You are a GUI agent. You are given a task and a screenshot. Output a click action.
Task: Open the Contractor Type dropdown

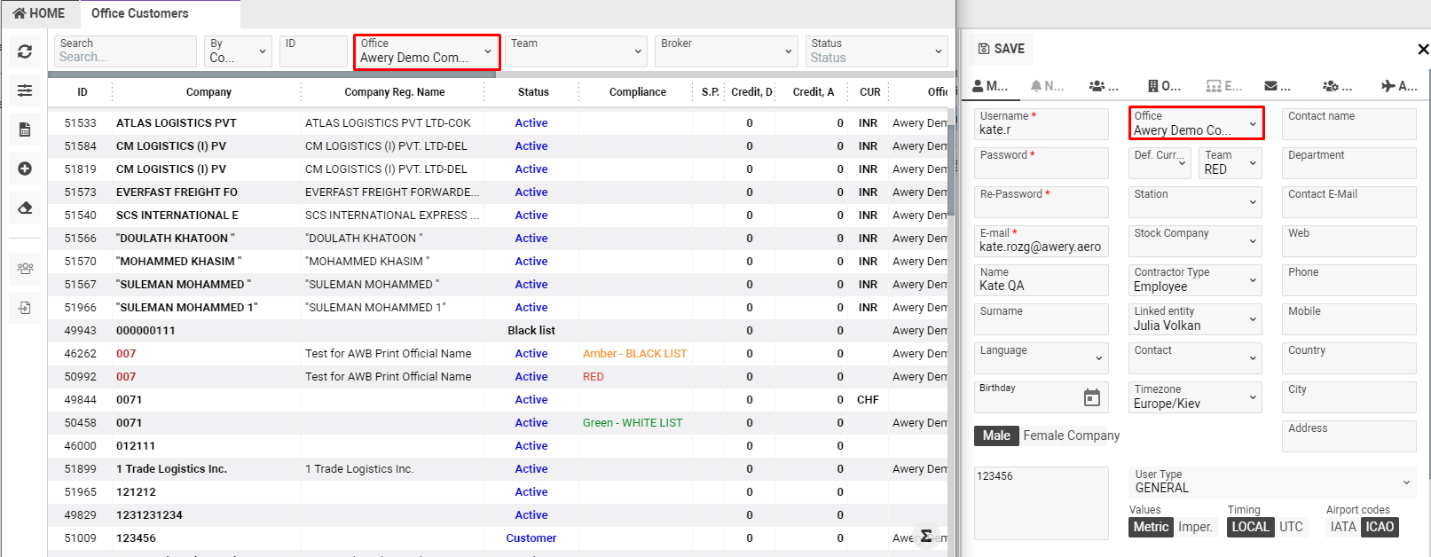point(1196,279)
